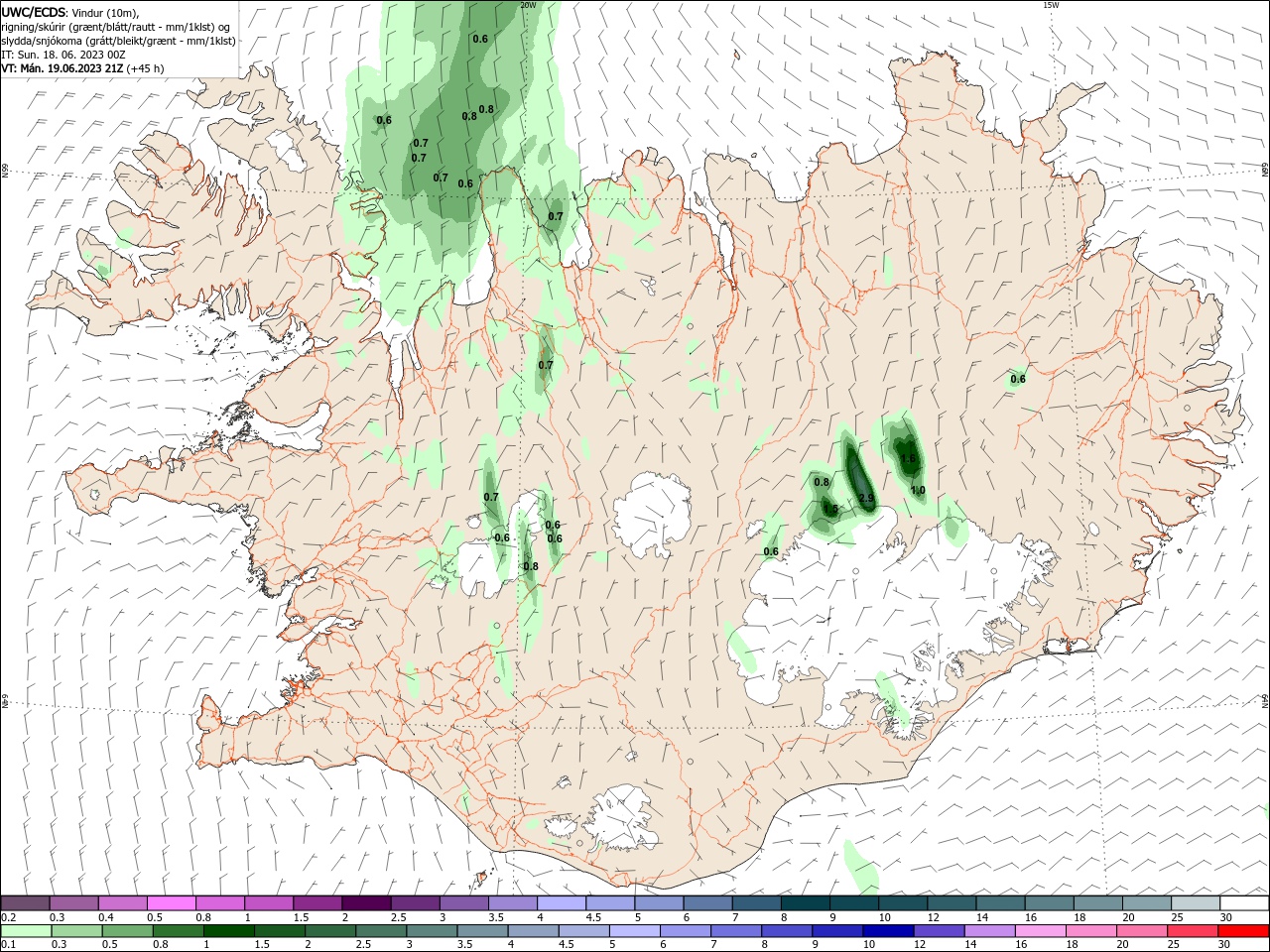
Task: Click the white swatch above top-row 30
Action: point(1244,902)
